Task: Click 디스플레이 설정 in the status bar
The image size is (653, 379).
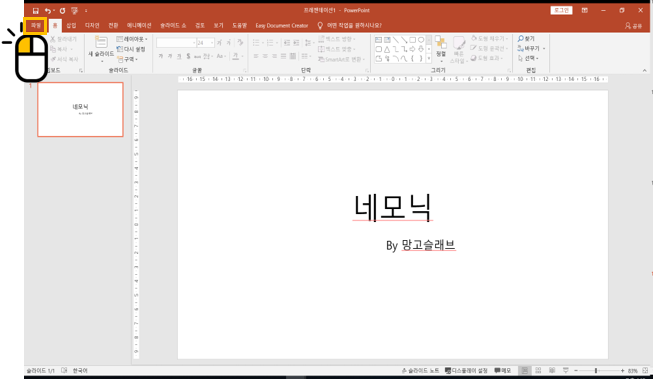Action: tap(466, 370)
